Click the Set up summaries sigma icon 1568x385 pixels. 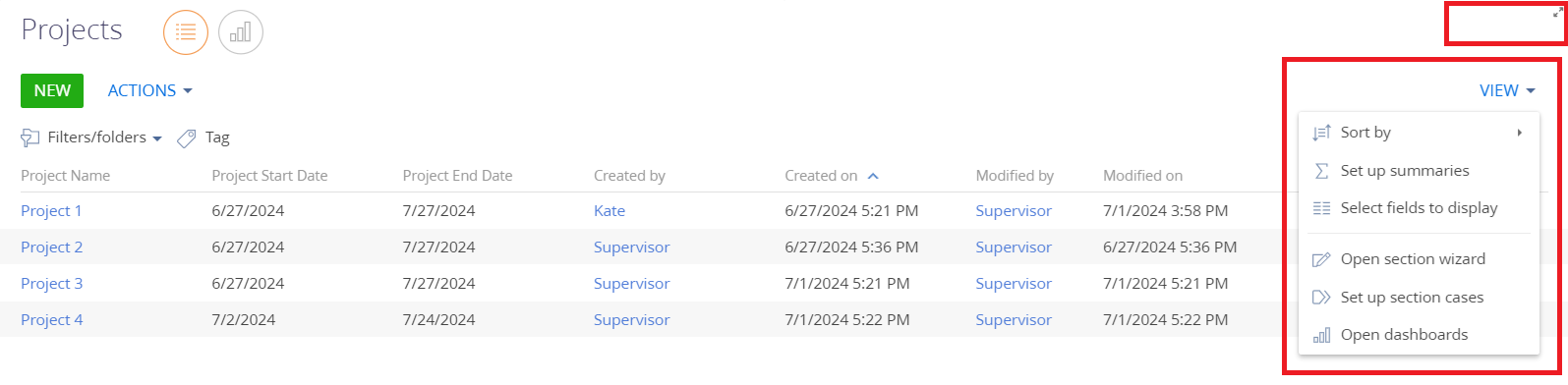pos(1322,171)
